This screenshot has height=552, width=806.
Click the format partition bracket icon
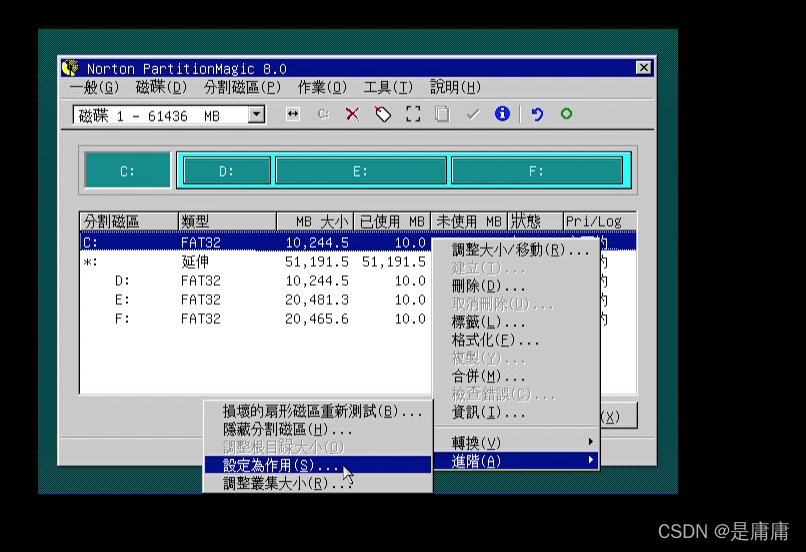[x=413, y=114]
